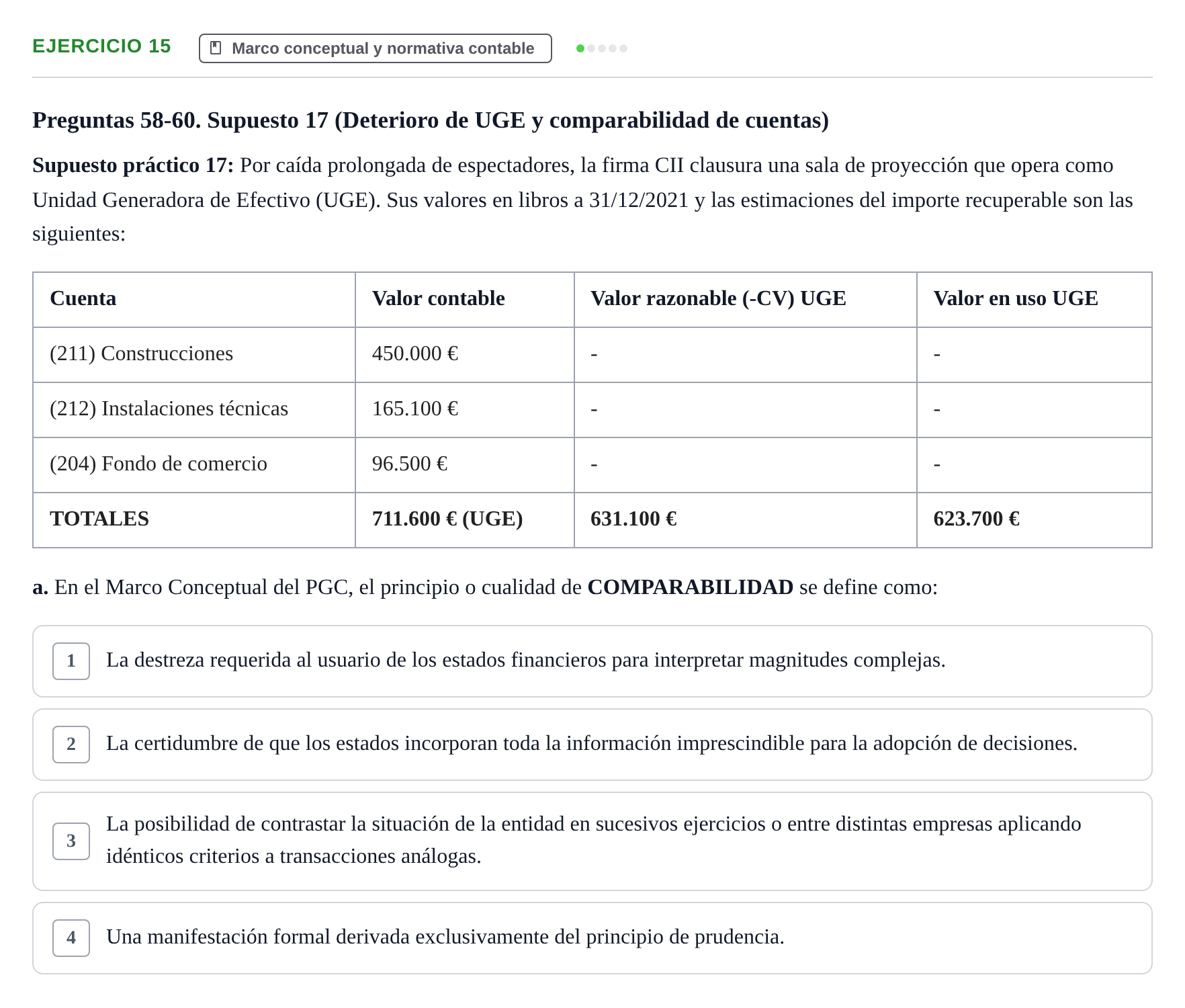Select answer option 2 about certidumbre
The height and width of the screenshot is (1008, 1185).
coord(592,745)
